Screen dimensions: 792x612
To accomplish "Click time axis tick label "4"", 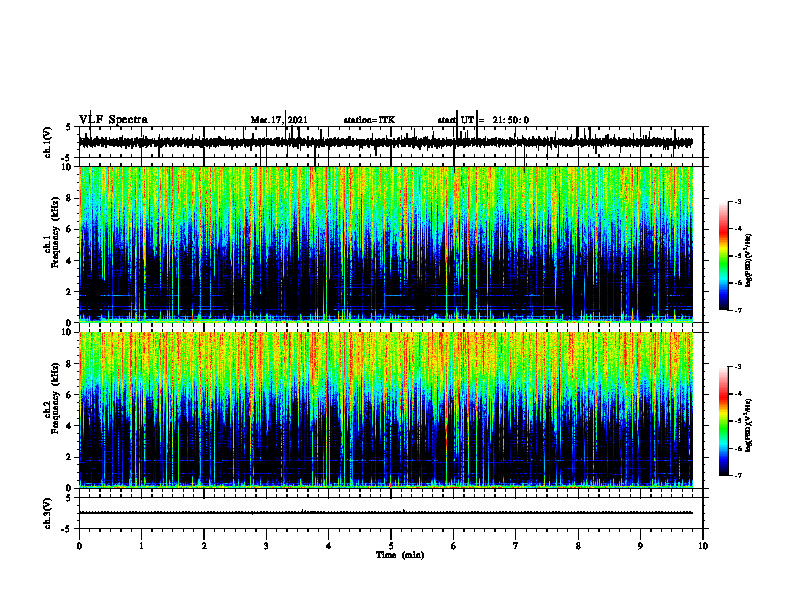I will coord(329,546).
